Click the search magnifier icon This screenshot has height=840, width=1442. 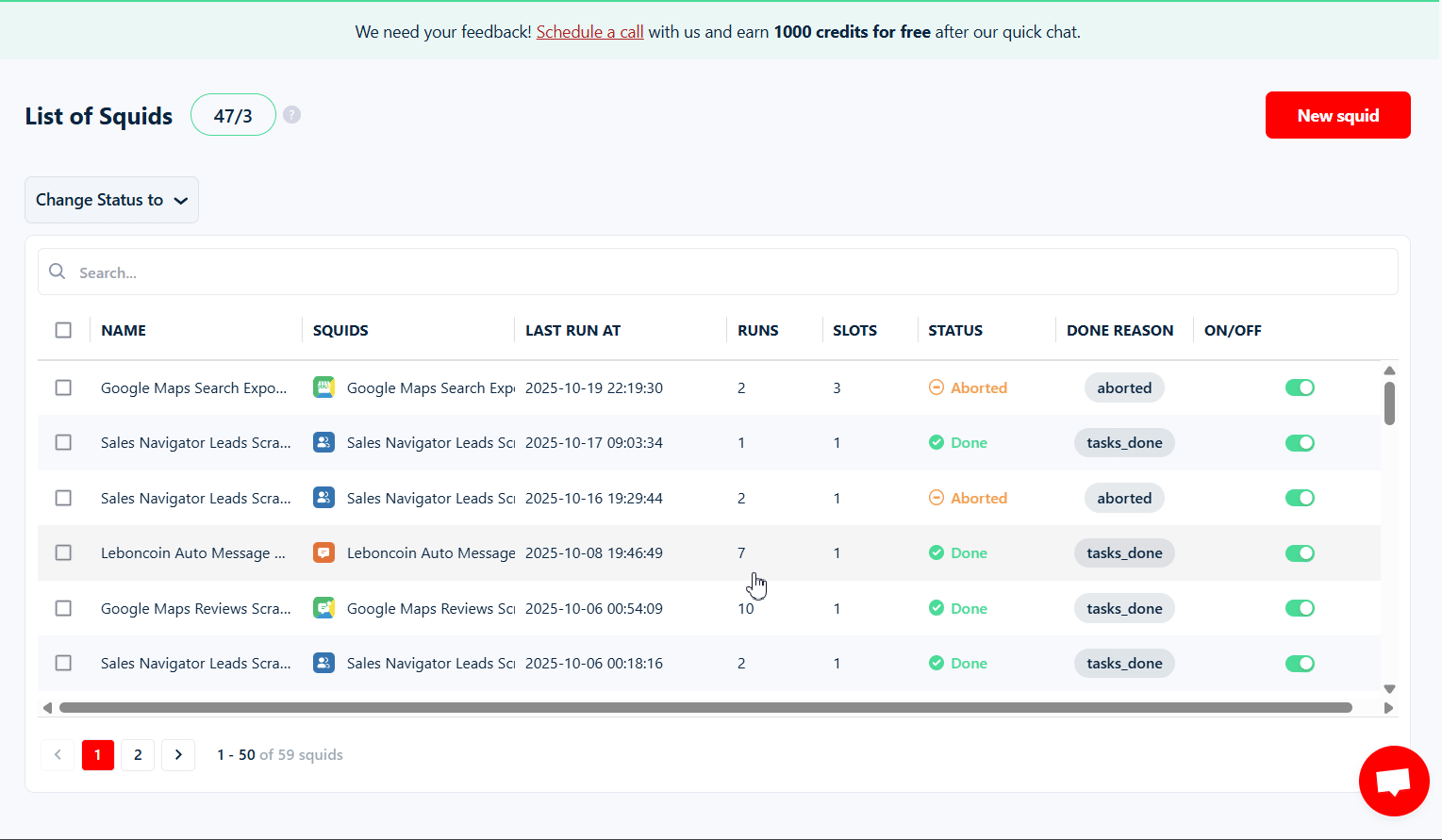57,272
